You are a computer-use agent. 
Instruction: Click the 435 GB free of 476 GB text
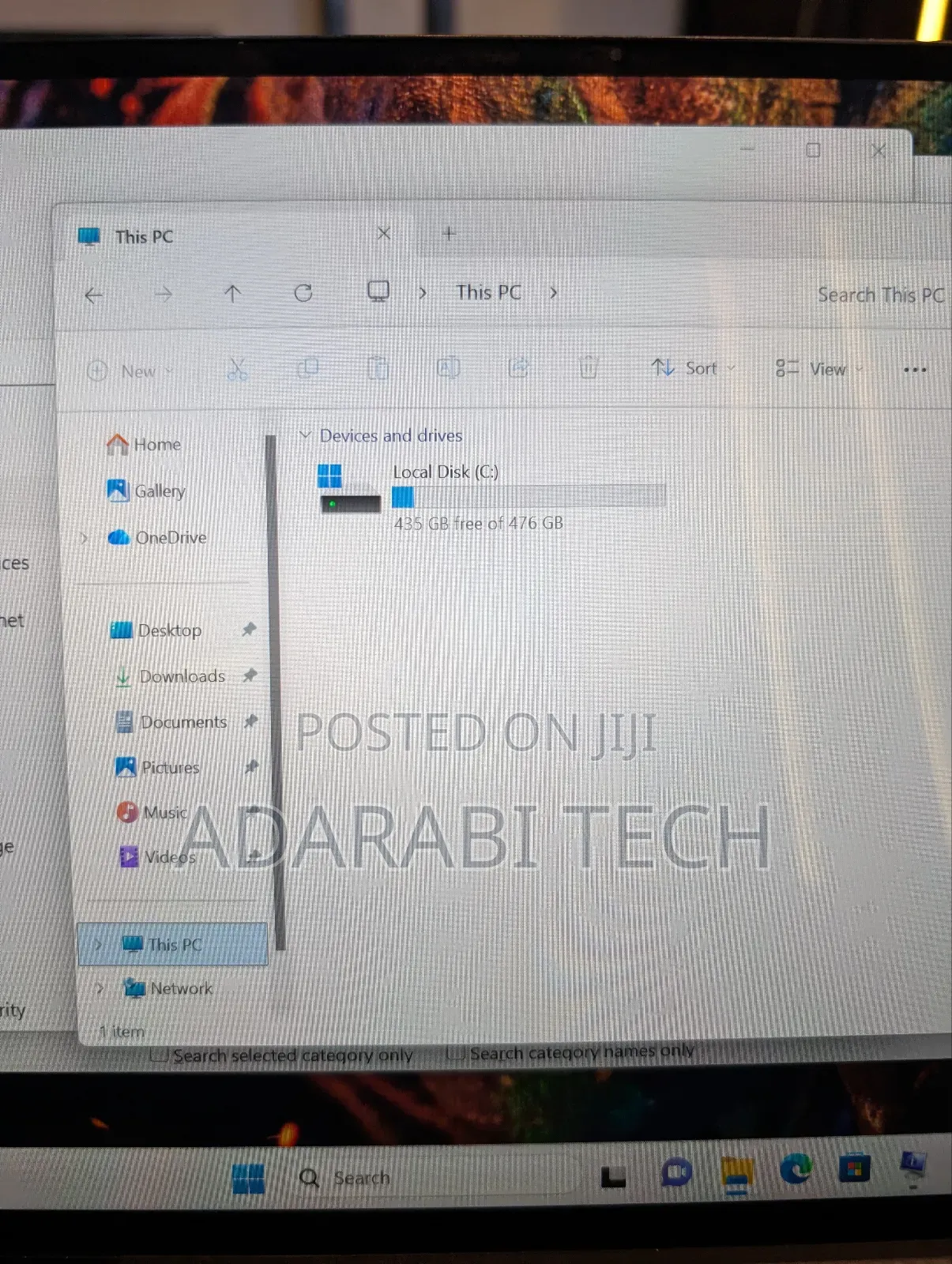479,523
